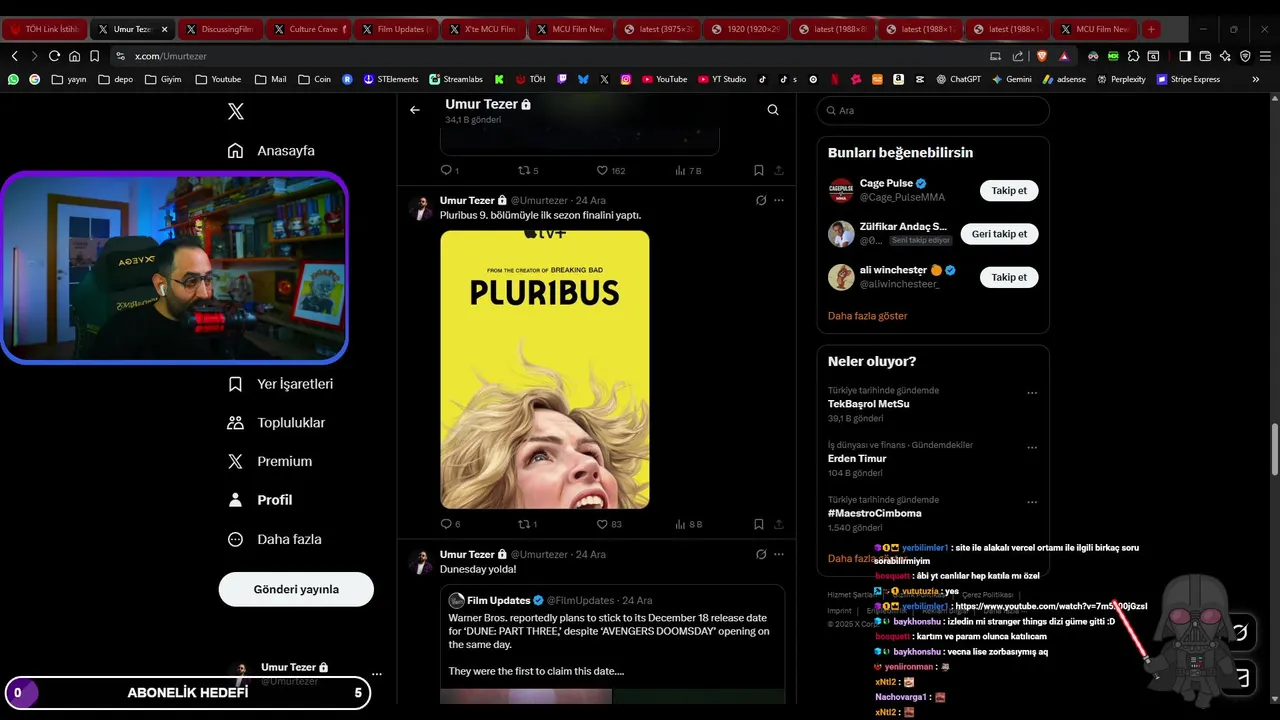
Task: Open the ChatGPT bookmark
Action: [958, 79]
